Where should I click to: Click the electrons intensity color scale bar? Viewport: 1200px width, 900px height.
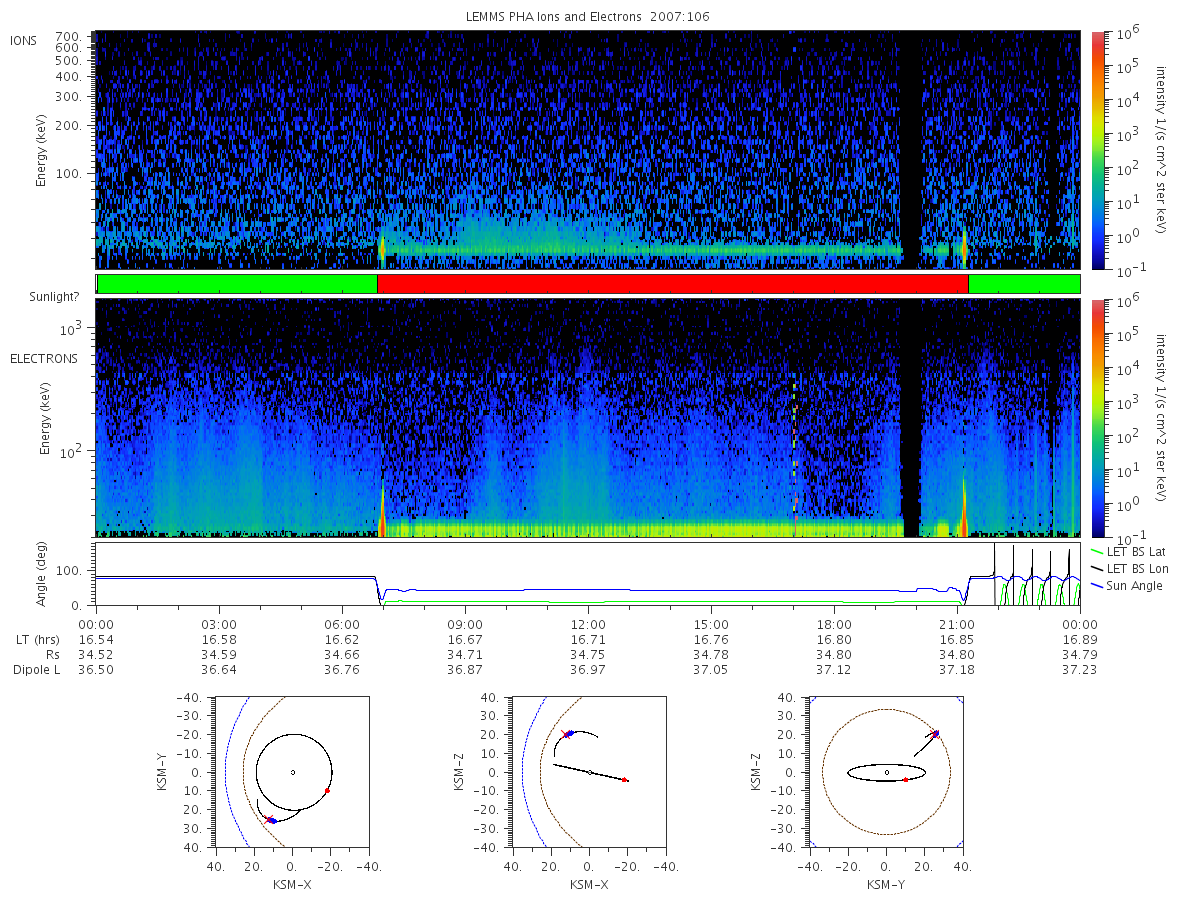1098,417
